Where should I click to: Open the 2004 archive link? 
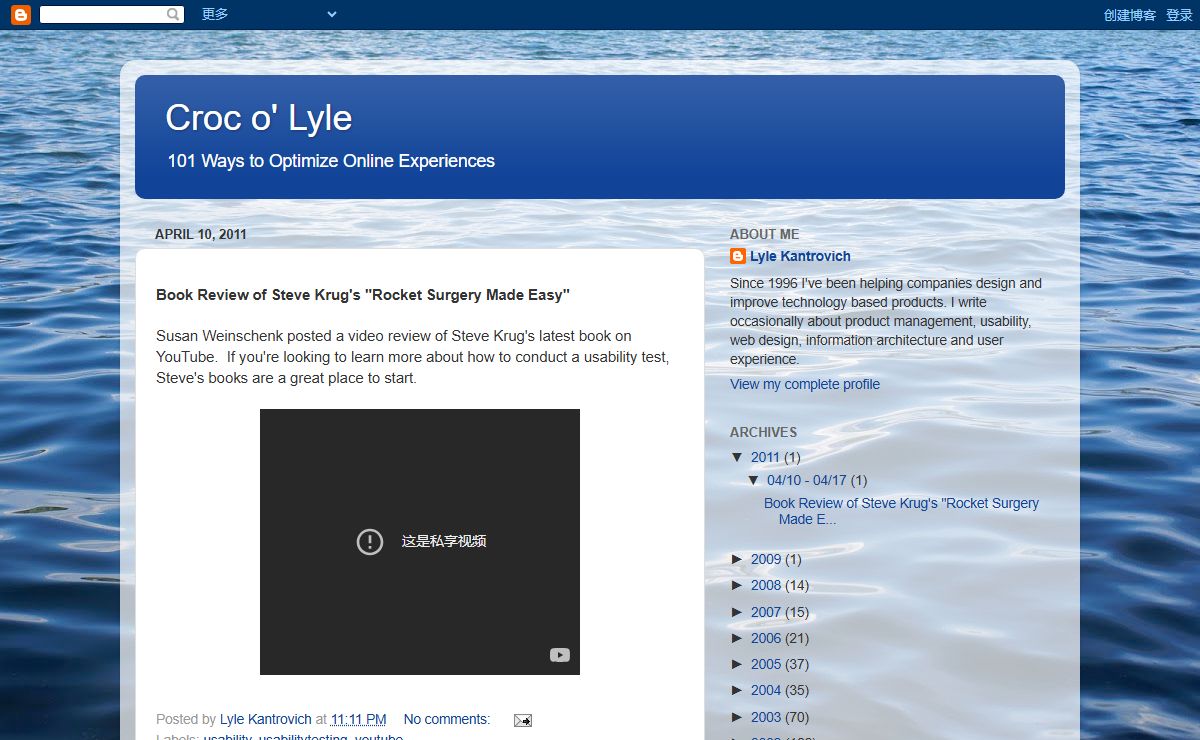765,690
